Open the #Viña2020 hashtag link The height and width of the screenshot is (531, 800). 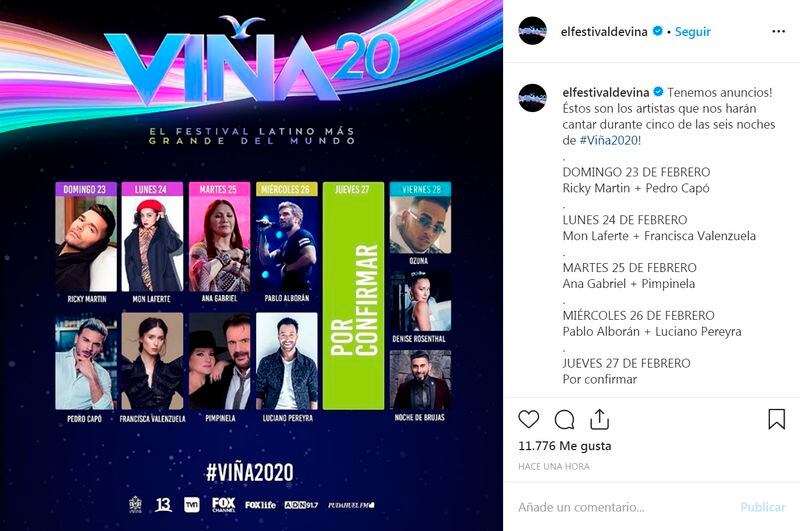coord(609,140)
